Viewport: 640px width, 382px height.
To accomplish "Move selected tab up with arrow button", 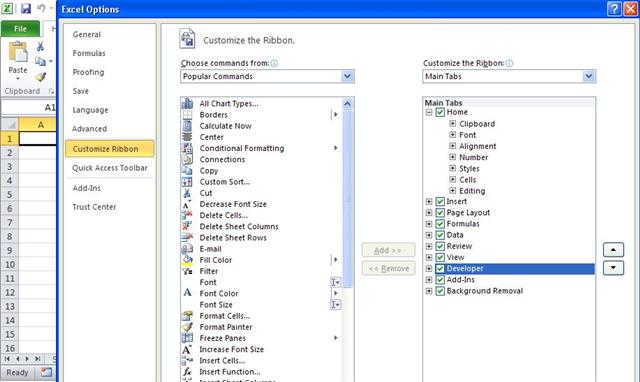I will (x=613, y=250).
